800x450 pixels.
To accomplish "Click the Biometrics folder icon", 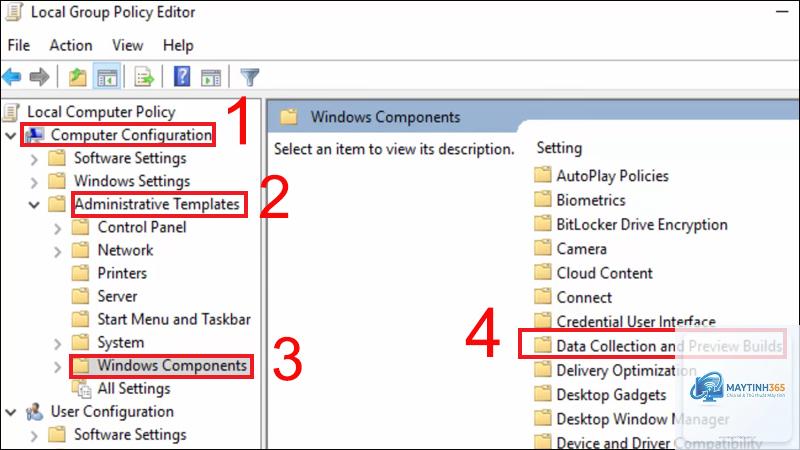I will point(542,199).
